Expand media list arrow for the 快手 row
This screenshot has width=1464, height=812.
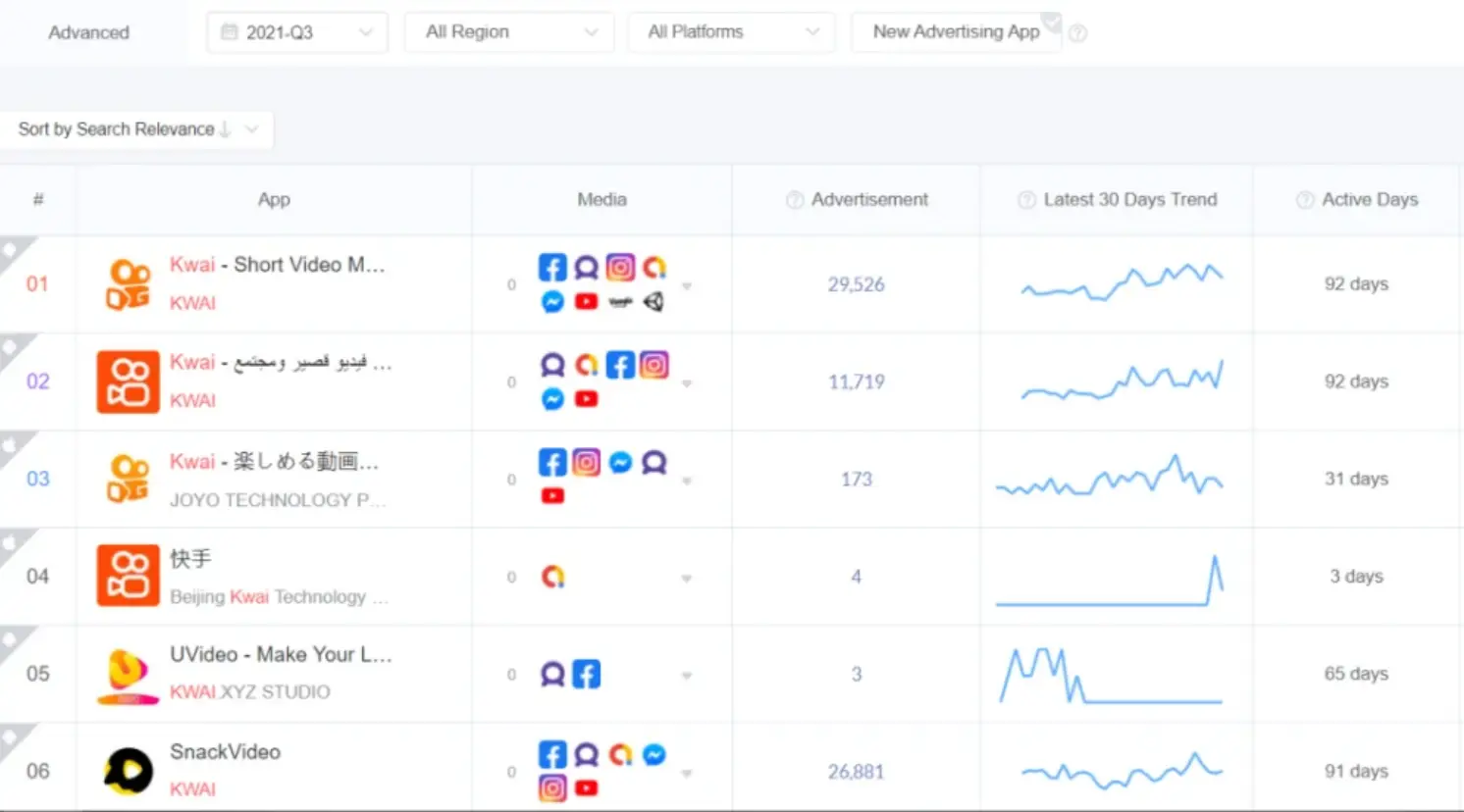pyautogui.click(x=687, y=578)
